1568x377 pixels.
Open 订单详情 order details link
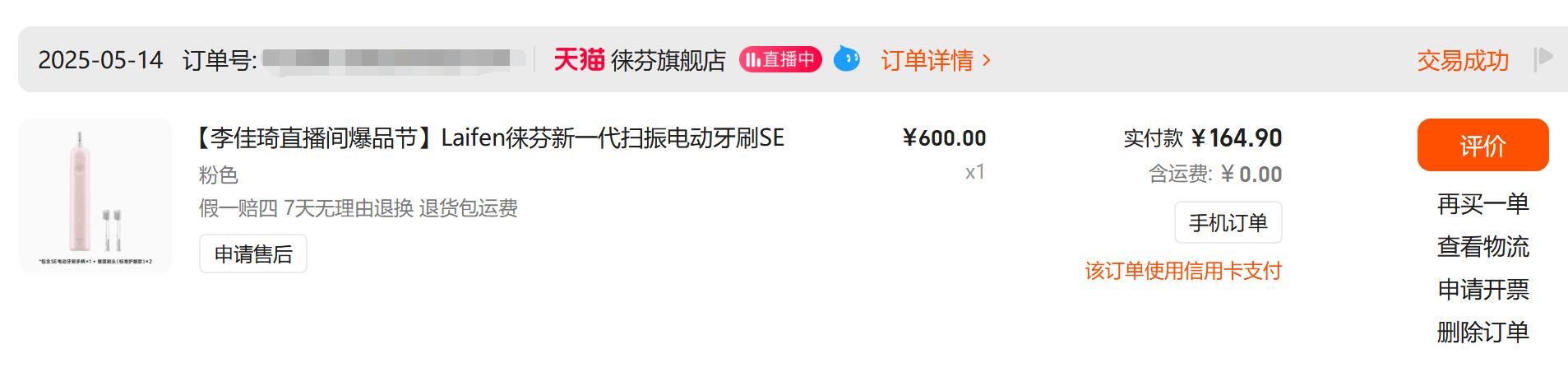click(927, 60)
